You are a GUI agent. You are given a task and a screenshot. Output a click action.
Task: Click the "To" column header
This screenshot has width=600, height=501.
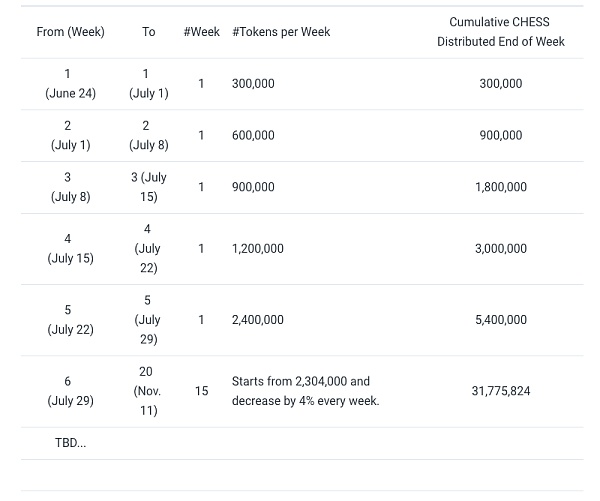pos(148,32)
